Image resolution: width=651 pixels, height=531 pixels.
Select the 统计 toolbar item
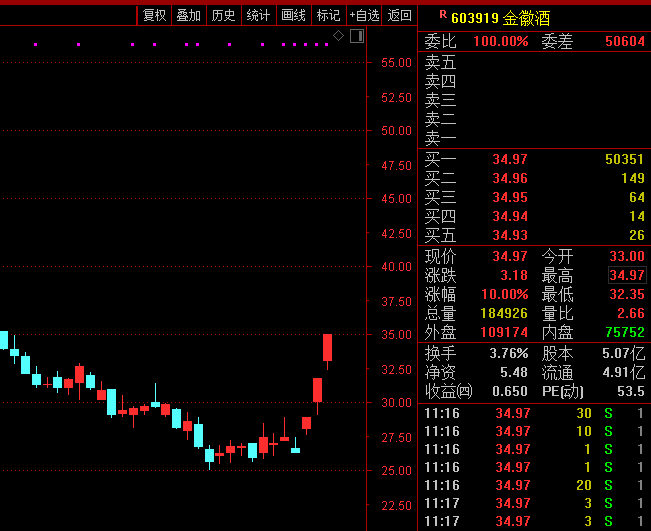click(259, 16)
